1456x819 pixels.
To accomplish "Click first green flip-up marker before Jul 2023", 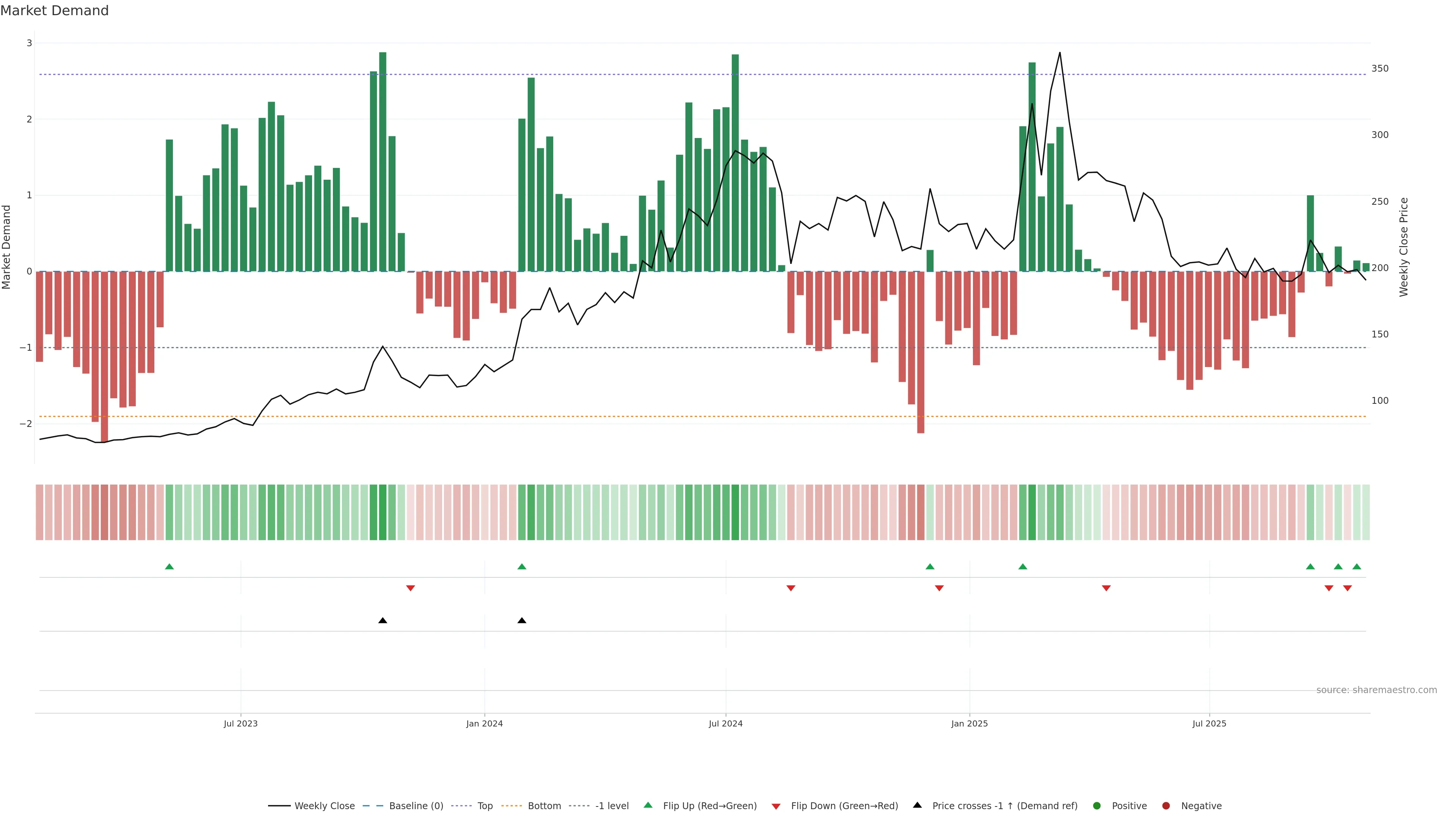I will pyautogui.click(x=169, y=567).
